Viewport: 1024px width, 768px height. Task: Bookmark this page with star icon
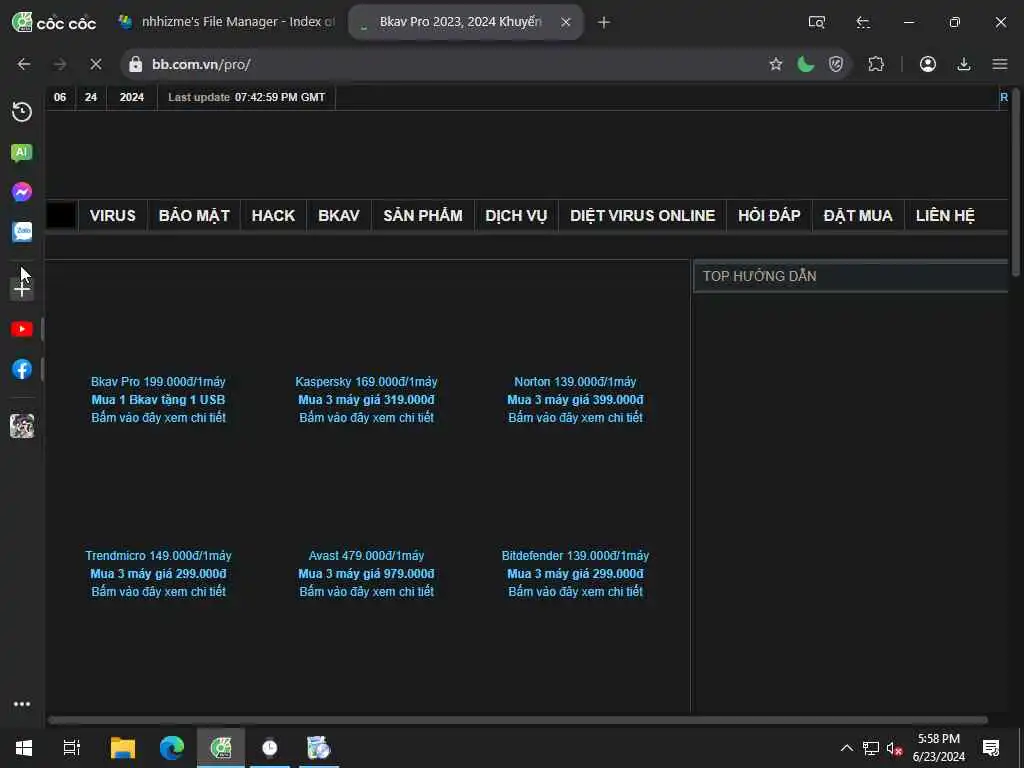point(775,64)
